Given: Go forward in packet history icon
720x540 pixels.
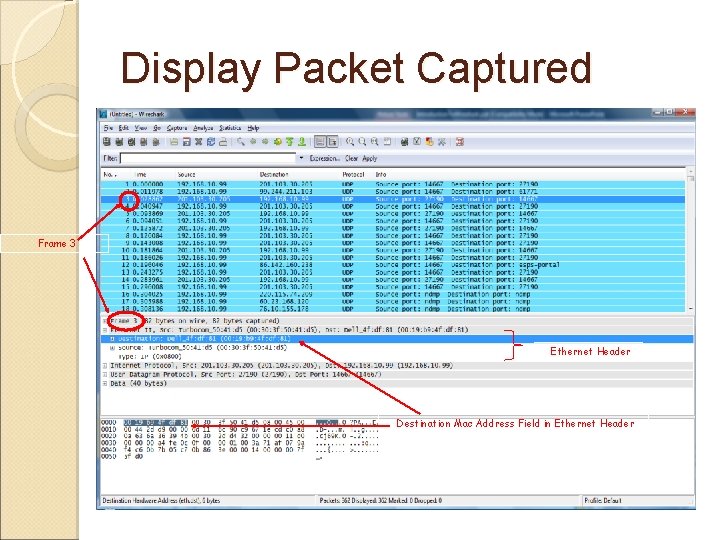Looking at the screenshot, I should click(x=265, y=142).
